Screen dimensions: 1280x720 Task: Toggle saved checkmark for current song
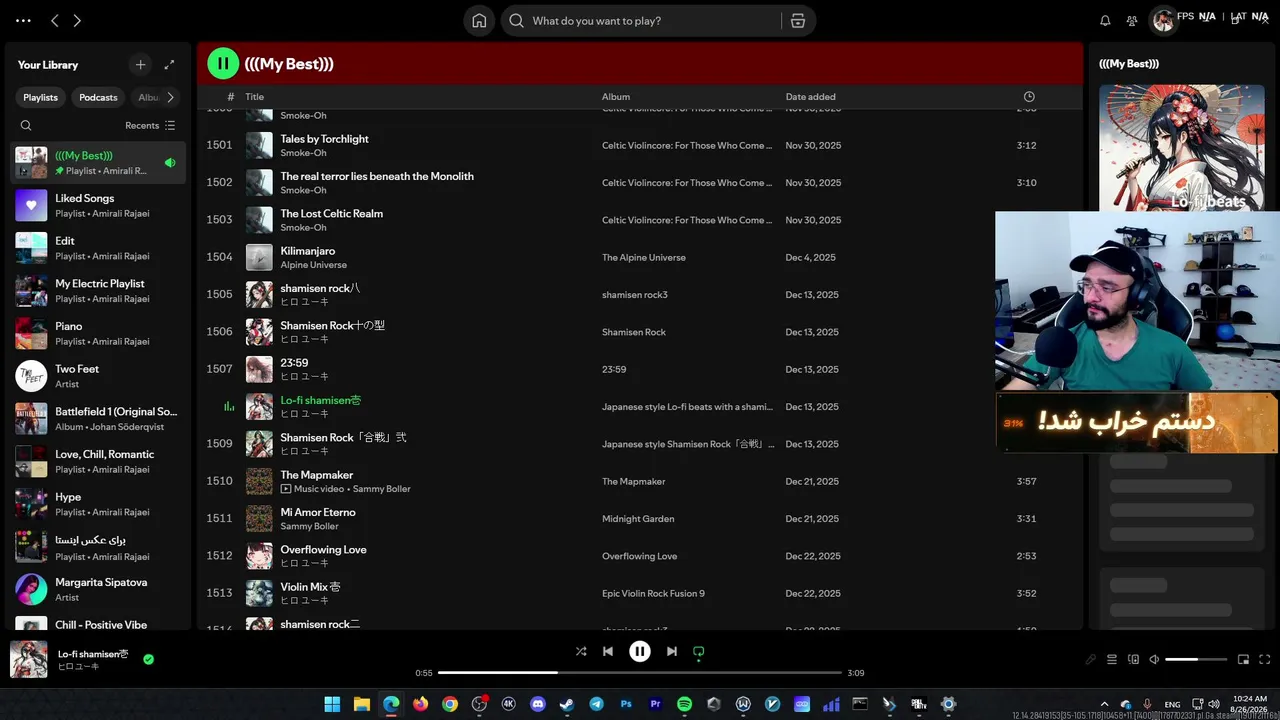pos(148,659)
